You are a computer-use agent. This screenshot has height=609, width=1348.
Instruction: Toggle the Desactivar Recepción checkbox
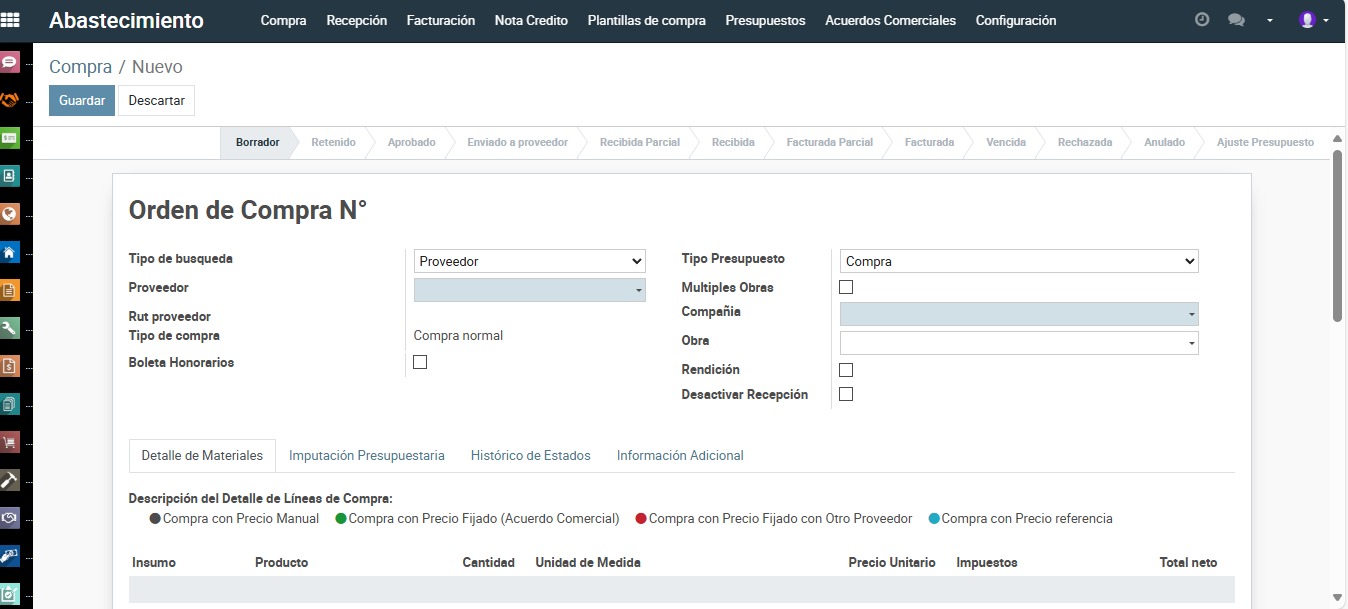click(x=846, y=394)
